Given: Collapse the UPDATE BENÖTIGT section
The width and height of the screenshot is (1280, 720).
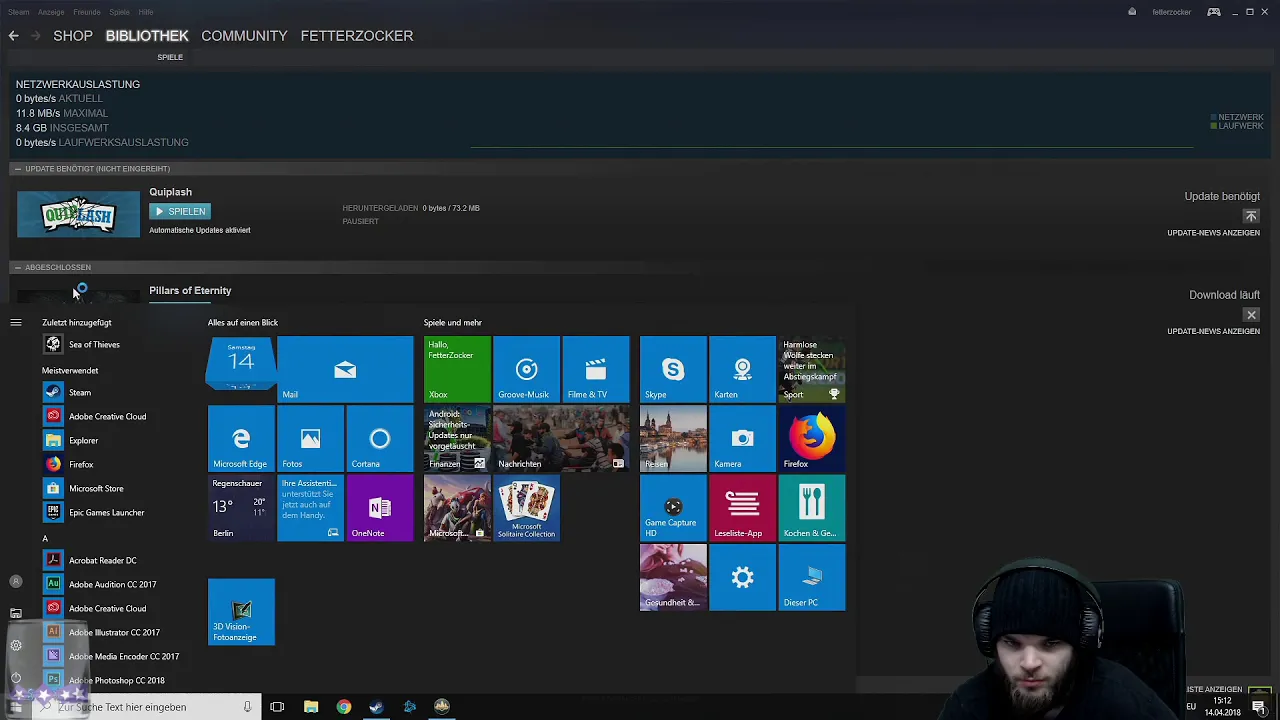Looking at the screenshot, I should (x=17, y=169).
